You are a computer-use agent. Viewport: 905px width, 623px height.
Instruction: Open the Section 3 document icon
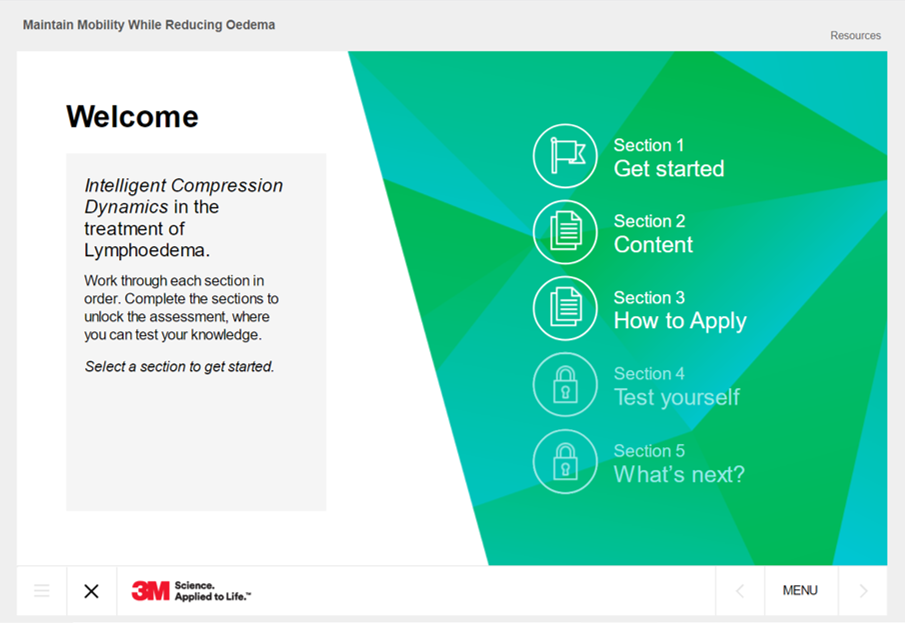click(x=565, y=308)
